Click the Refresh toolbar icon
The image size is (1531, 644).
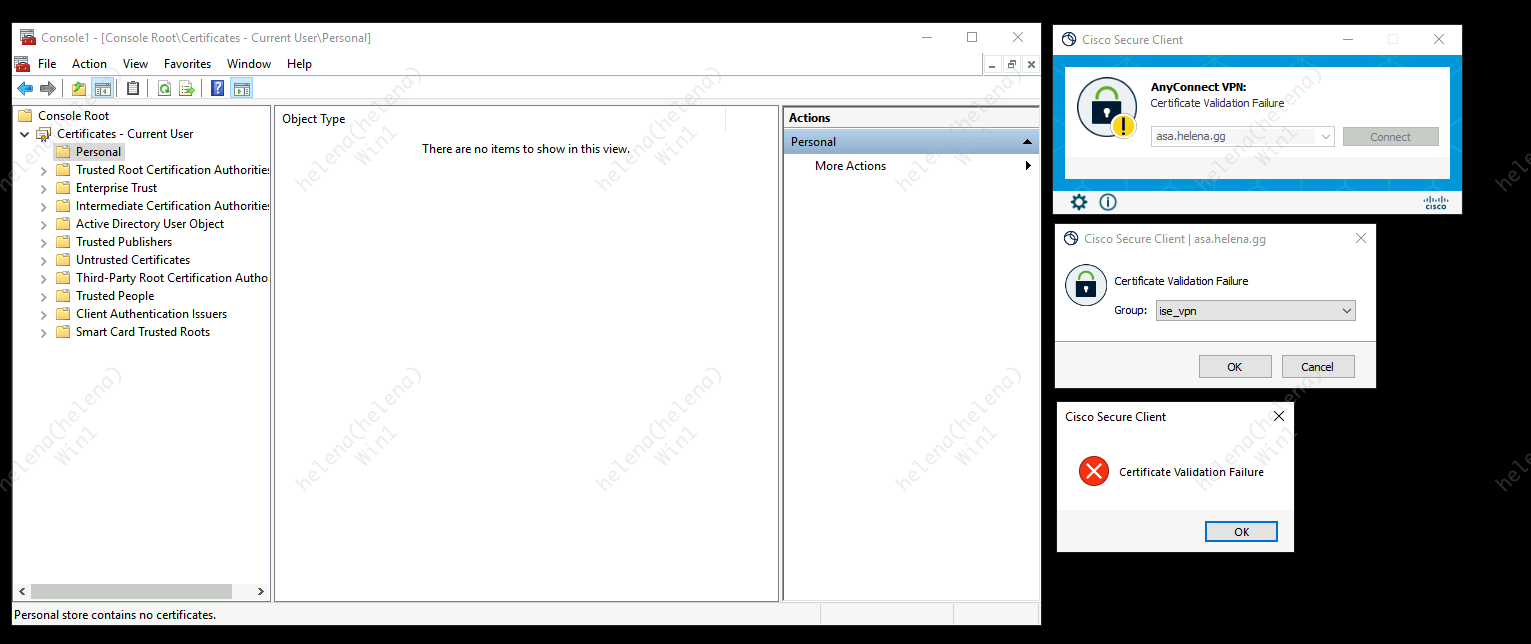[x=164, y=89]
